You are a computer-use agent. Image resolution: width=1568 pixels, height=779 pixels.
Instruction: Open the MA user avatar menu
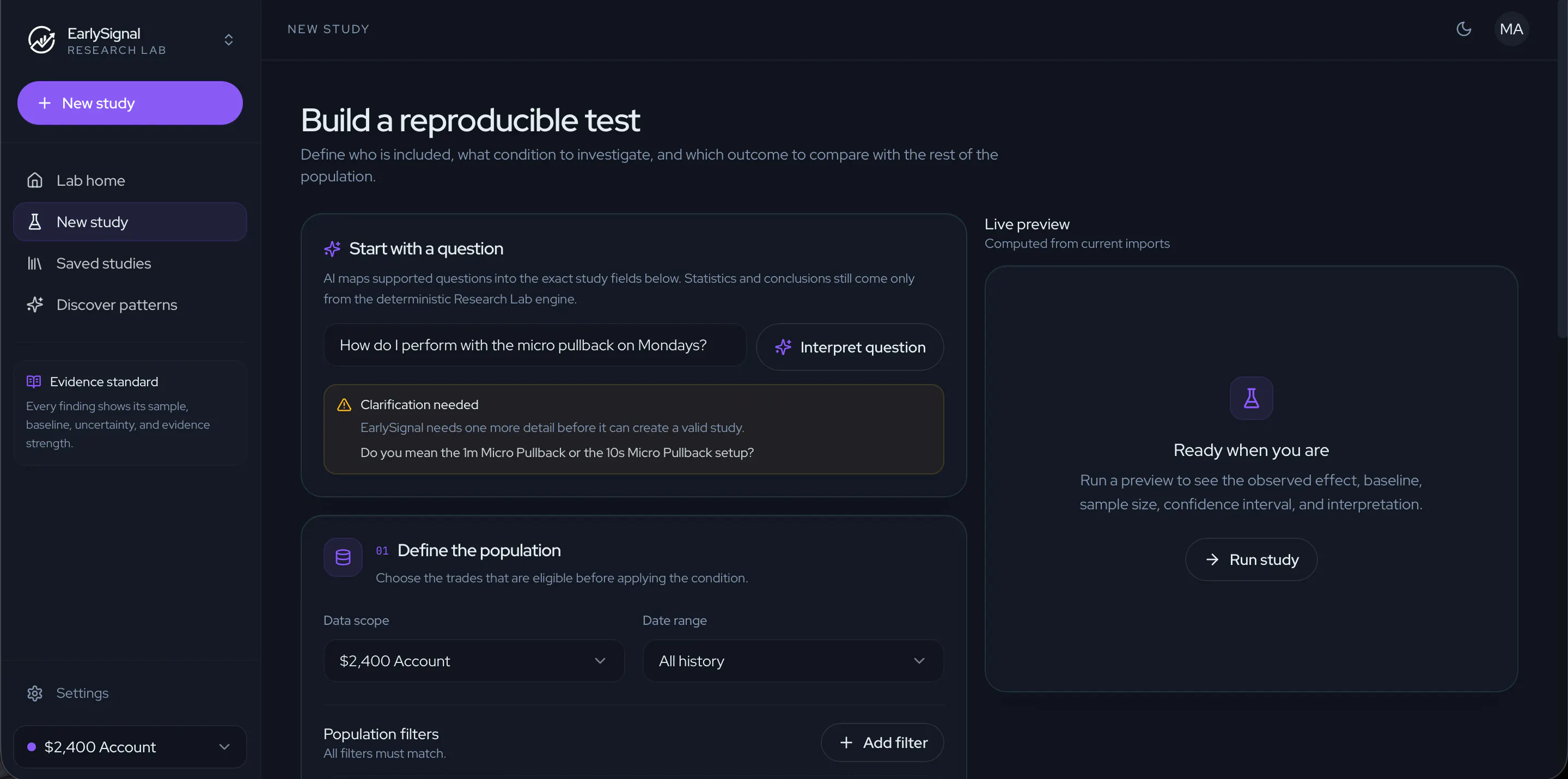tap(1511, 29)
